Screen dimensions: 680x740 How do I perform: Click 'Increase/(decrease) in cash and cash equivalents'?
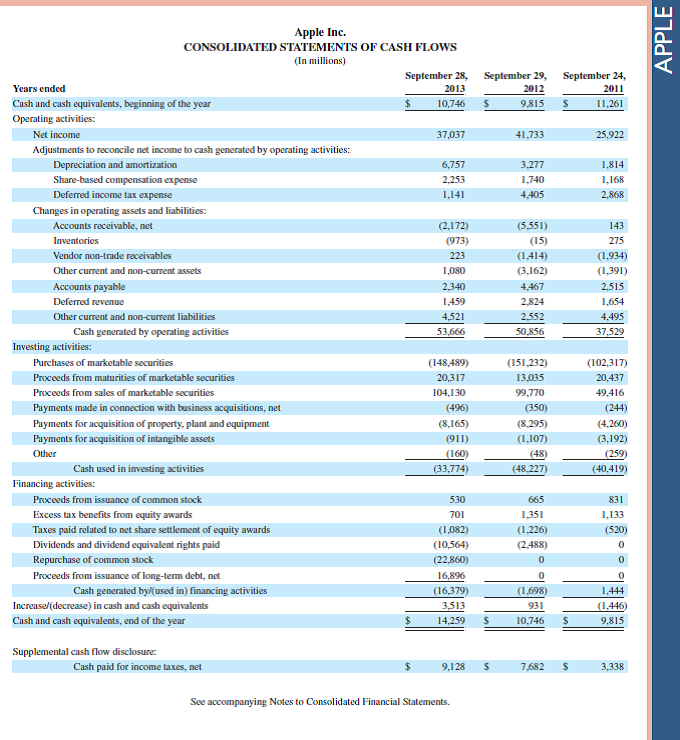tap(110, 605)
